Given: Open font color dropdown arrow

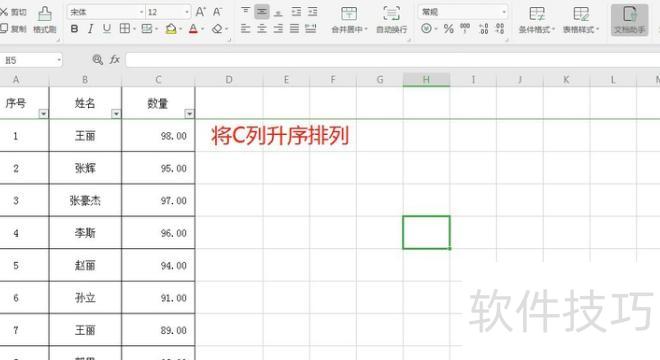Looking at the screenshot, I should click(x=202, y=29).
